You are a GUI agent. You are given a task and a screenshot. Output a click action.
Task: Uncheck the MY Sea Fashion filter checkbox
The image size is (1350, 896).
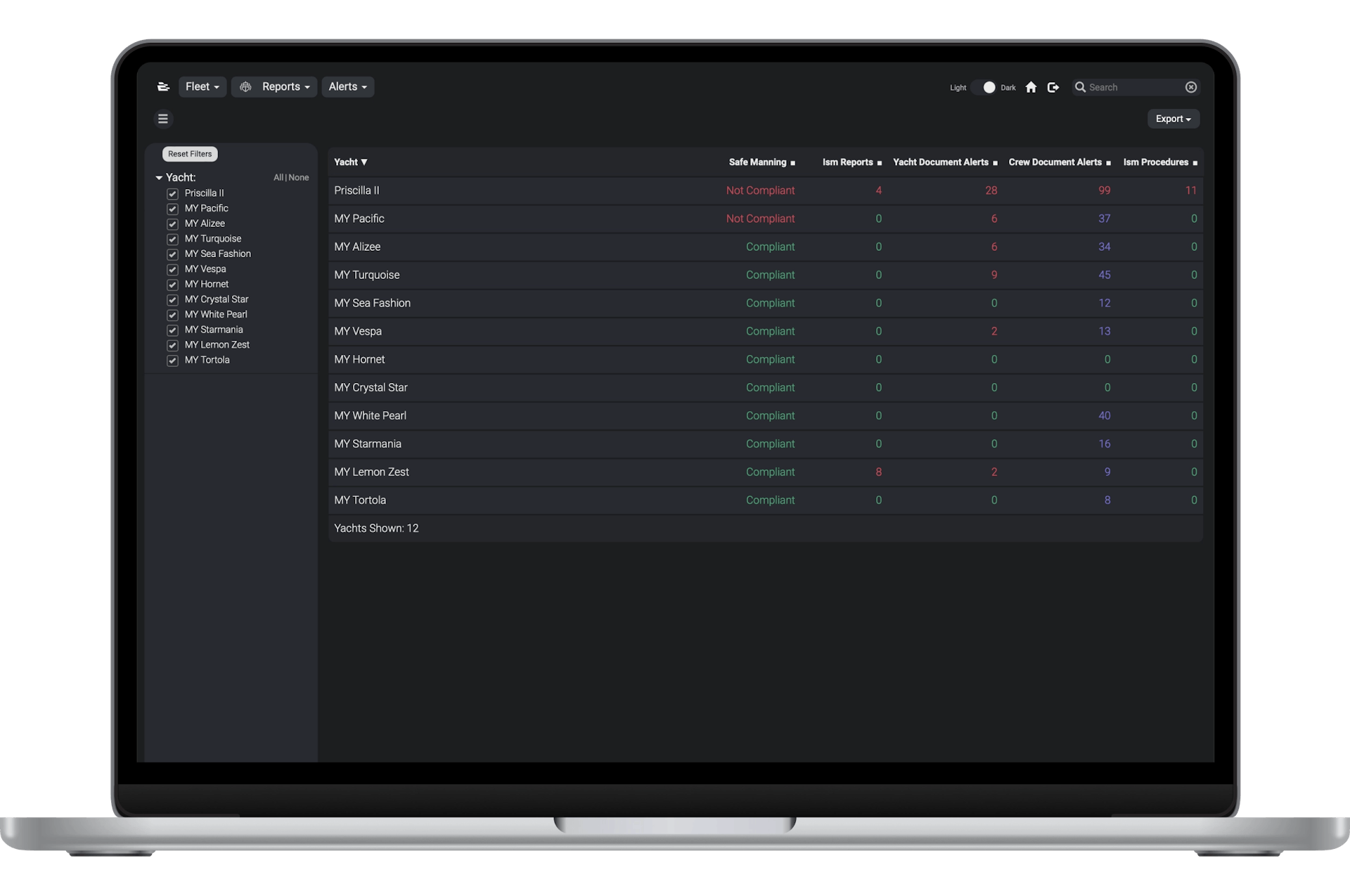click(172, 254)
